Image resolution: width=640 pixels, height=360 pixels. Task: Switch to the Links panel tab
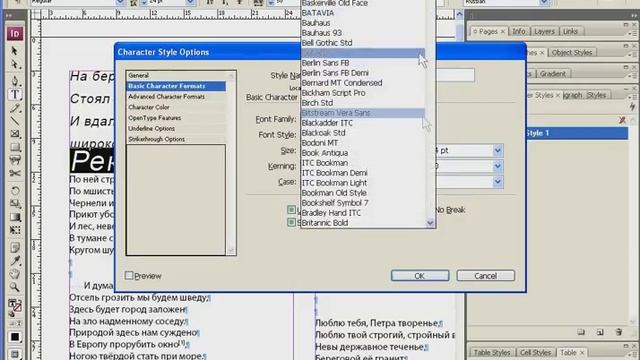pyautogui.click(x=570, y=31)
